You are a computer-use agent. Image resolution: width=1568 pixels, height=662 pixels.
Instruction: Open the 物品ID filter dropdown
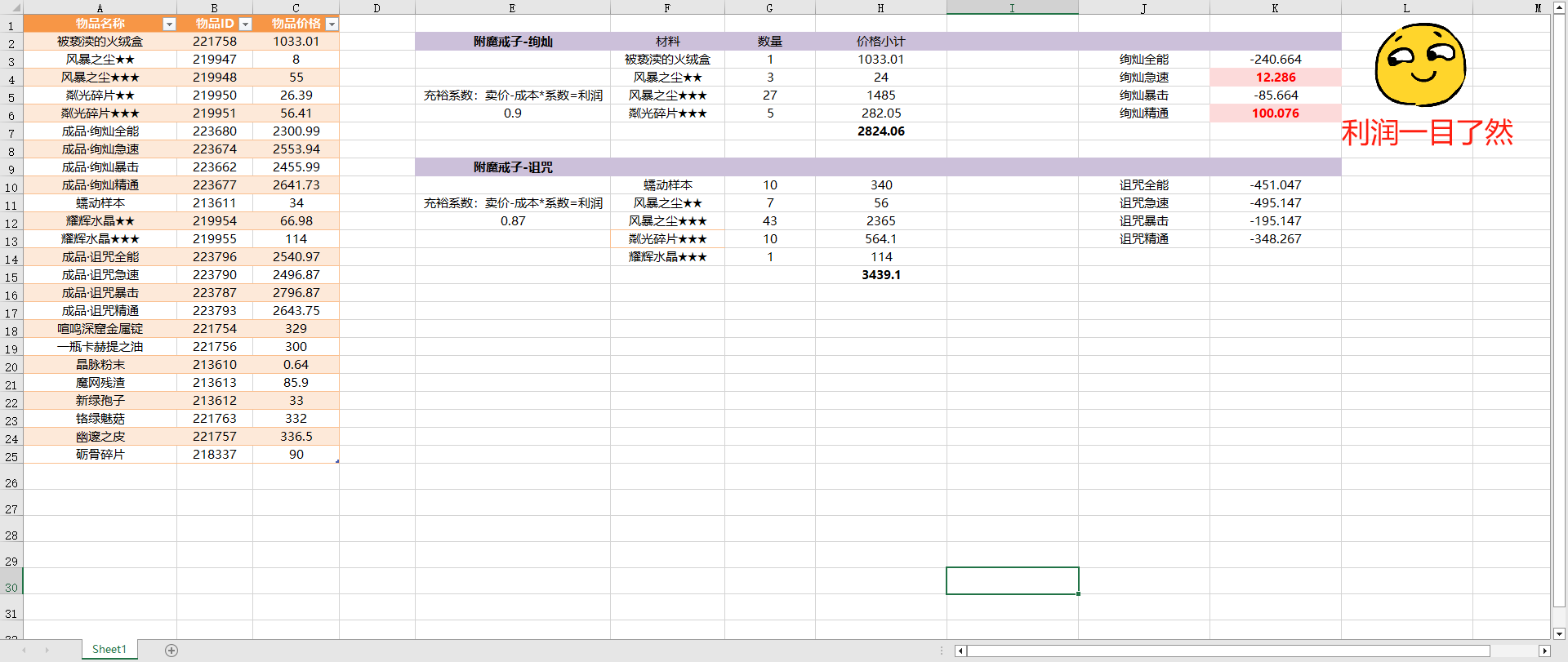coord(244,24)
